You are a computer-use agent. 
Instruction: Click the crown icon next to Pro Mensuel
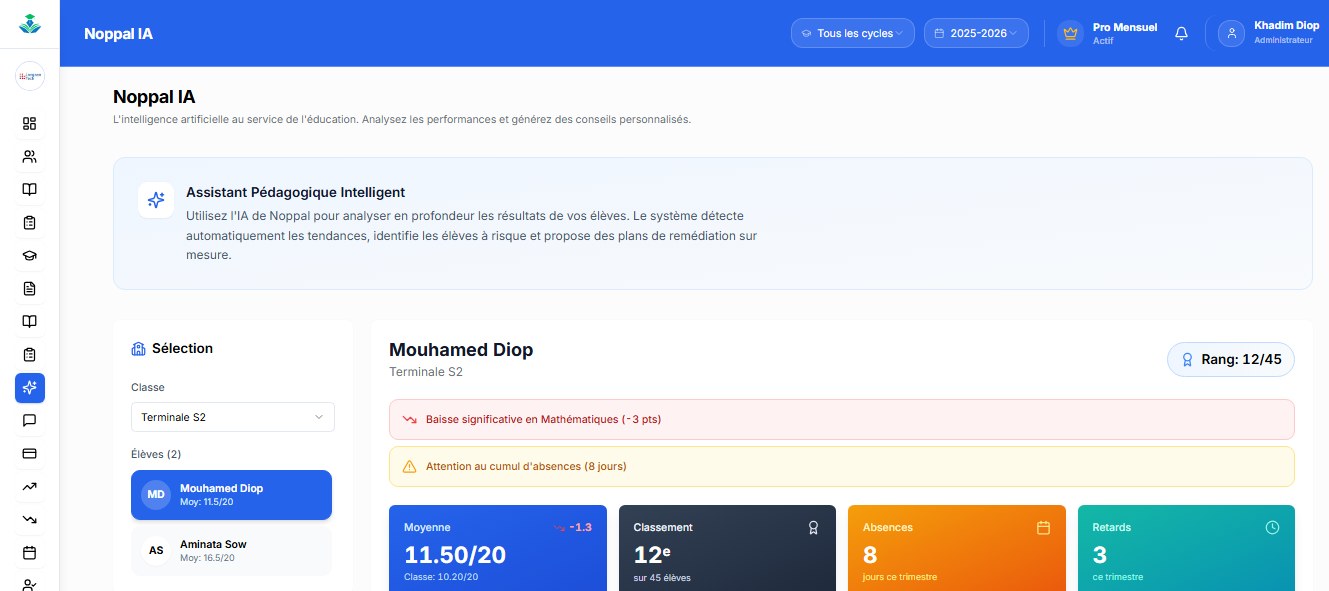click(1070, 33)
